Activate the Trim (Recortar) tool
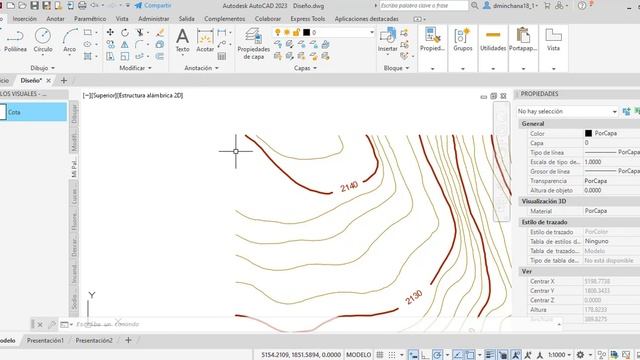The height and width of the screenshot is (360, 640). [140, 32]
